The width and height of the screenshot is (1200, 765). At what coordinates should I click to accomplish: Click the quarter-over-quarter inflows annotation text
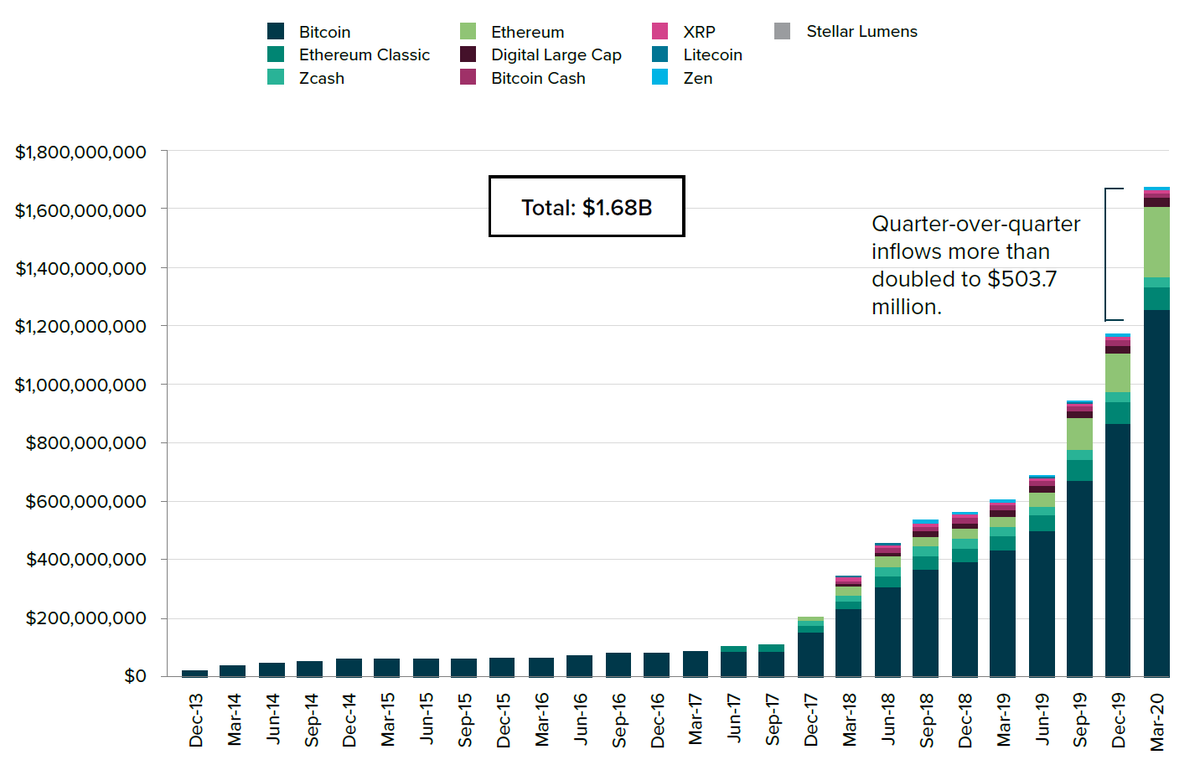(975, 265)
